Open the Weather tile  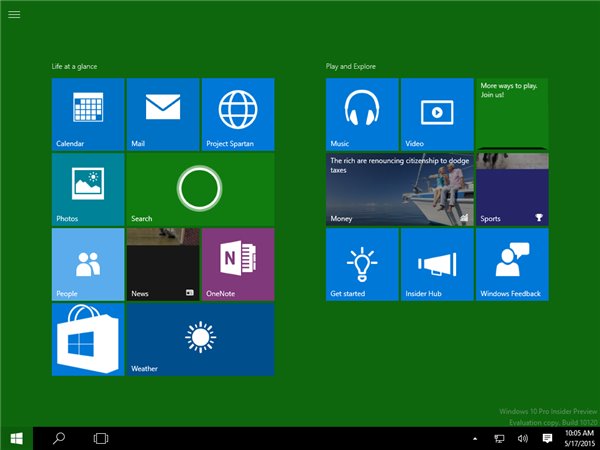(200, 340)
